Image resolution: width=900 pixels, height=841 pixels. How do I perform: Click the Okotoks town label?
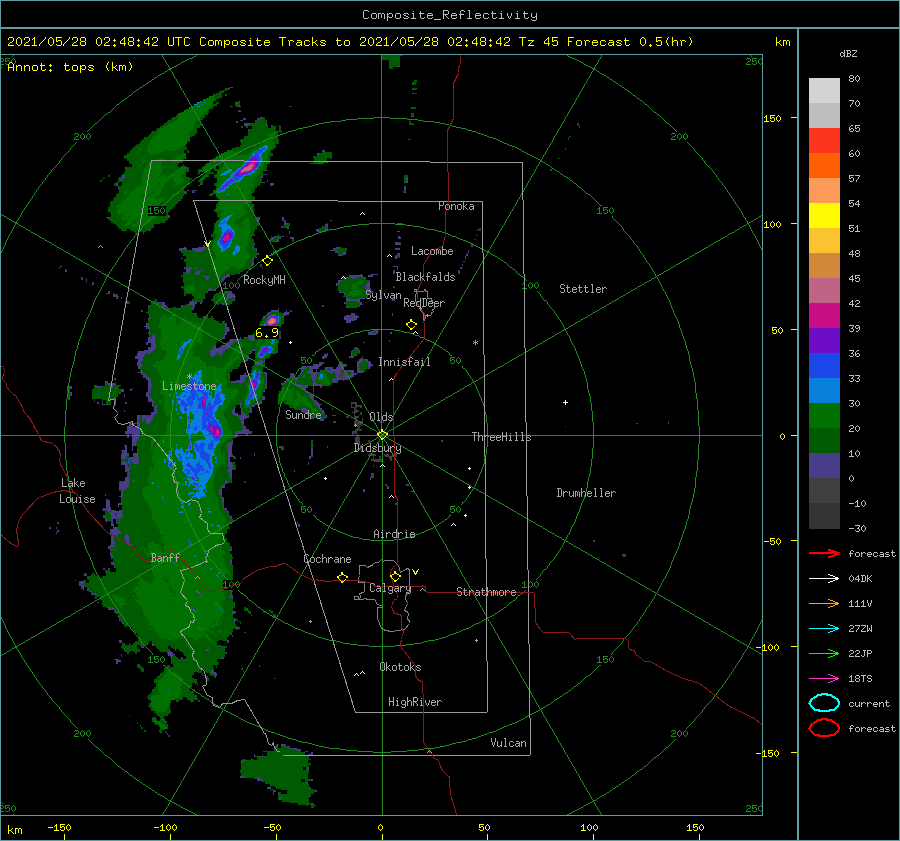pos(400,667)
